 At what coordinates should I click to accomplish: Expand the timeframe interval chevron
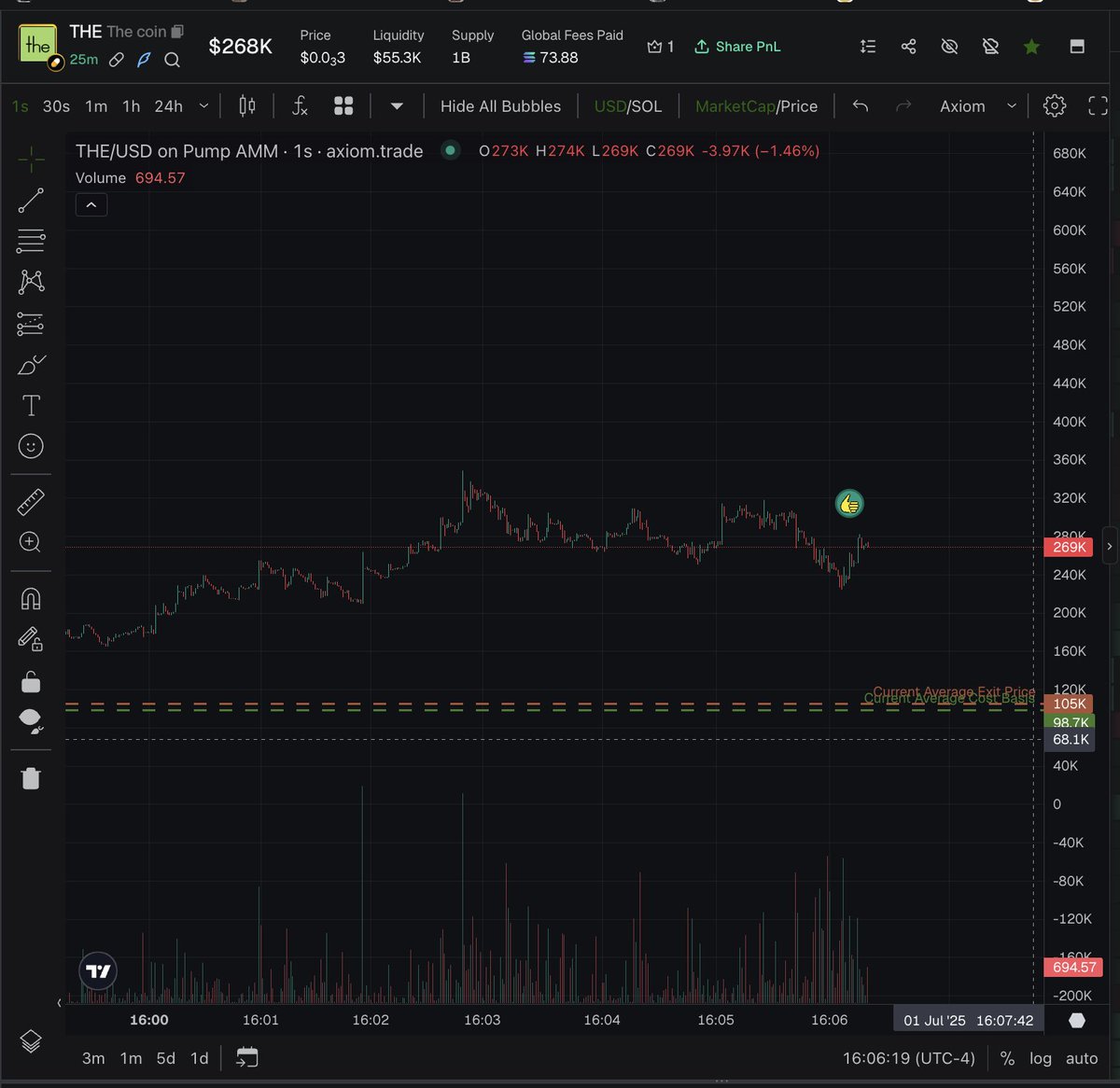point(203,106)
